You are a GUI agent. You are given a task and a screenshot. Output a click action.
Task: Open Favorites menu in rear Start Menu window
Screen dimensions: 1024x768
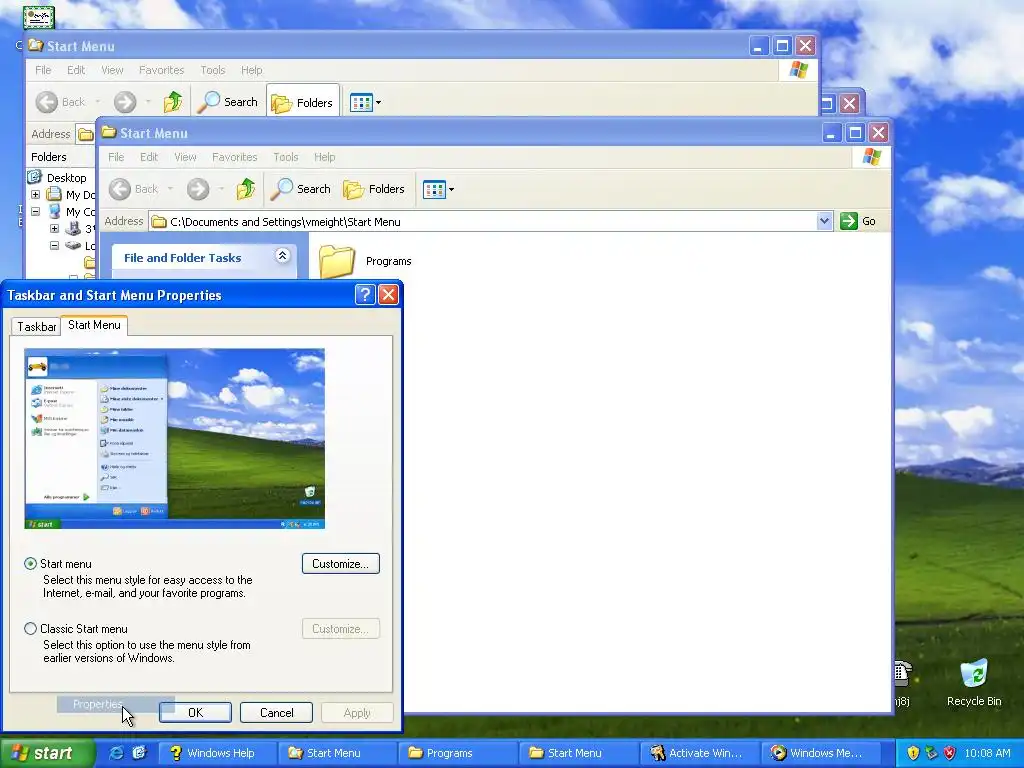161,70
